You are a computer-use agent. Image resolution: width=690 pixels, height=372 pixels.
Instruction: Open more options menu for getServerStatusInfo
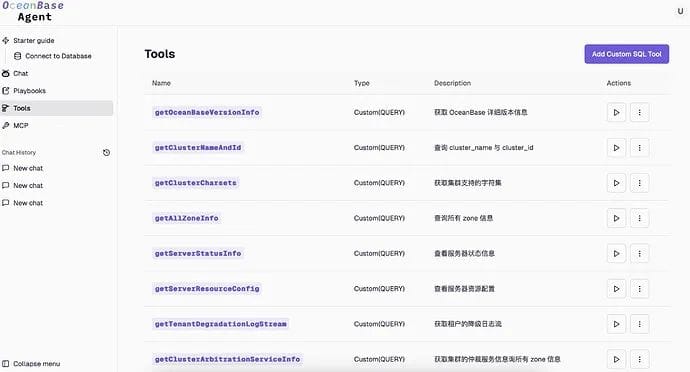tap(639, 254)
